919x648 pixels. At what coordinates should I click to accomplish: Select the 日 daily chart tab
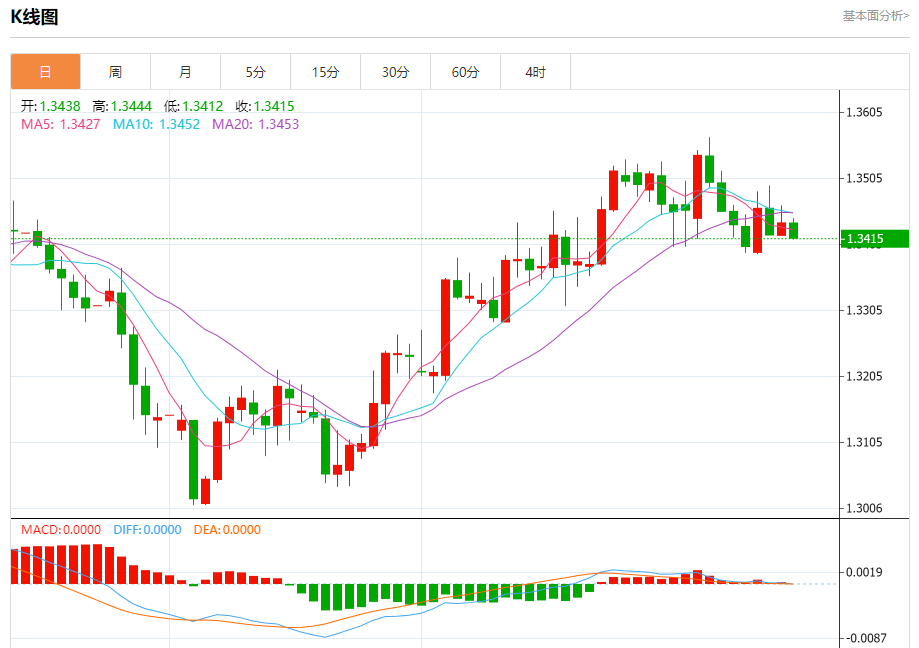(x=45, y=72)
